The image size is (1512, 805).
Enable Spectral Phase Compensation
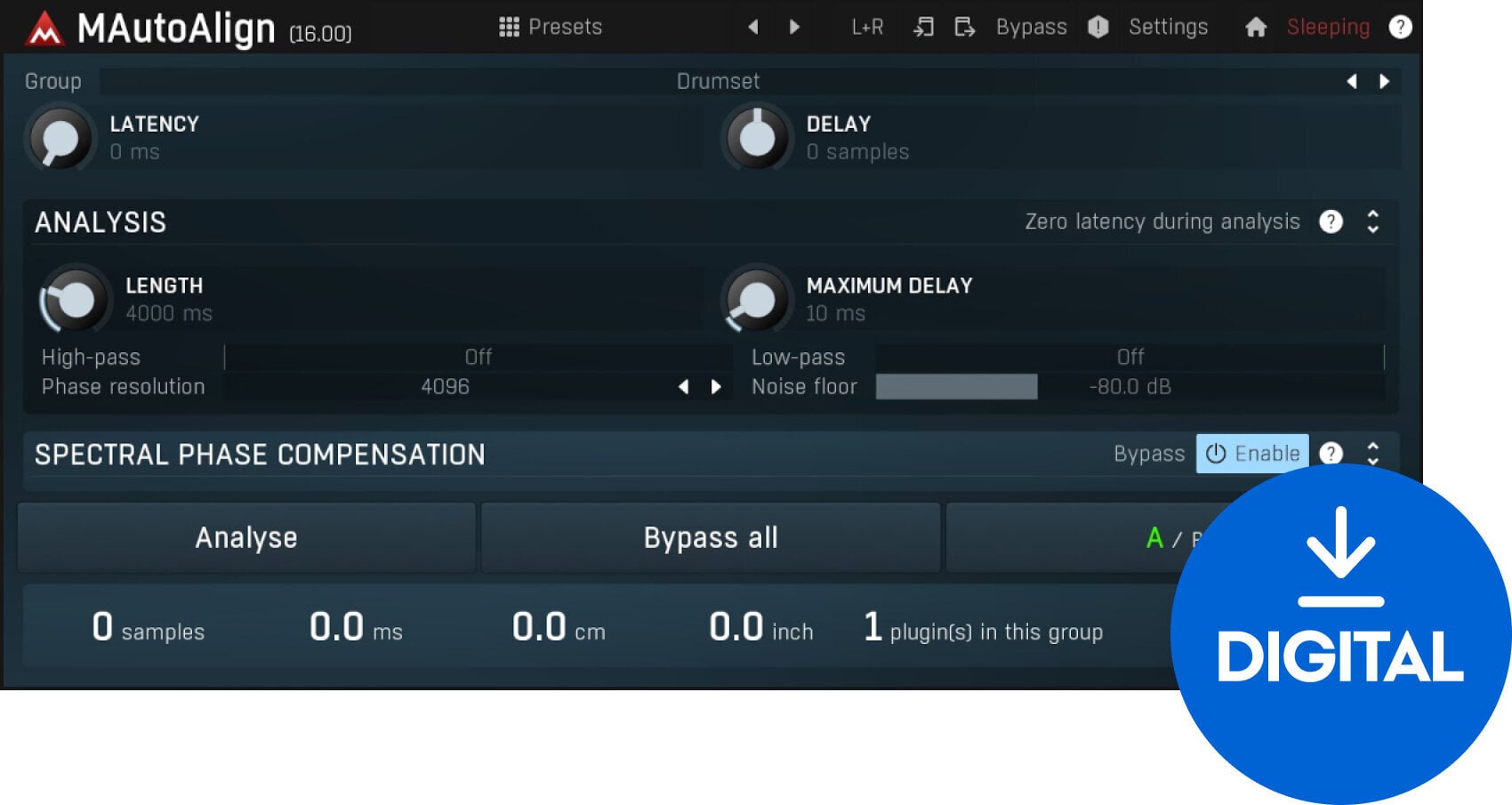point(1252,454)
